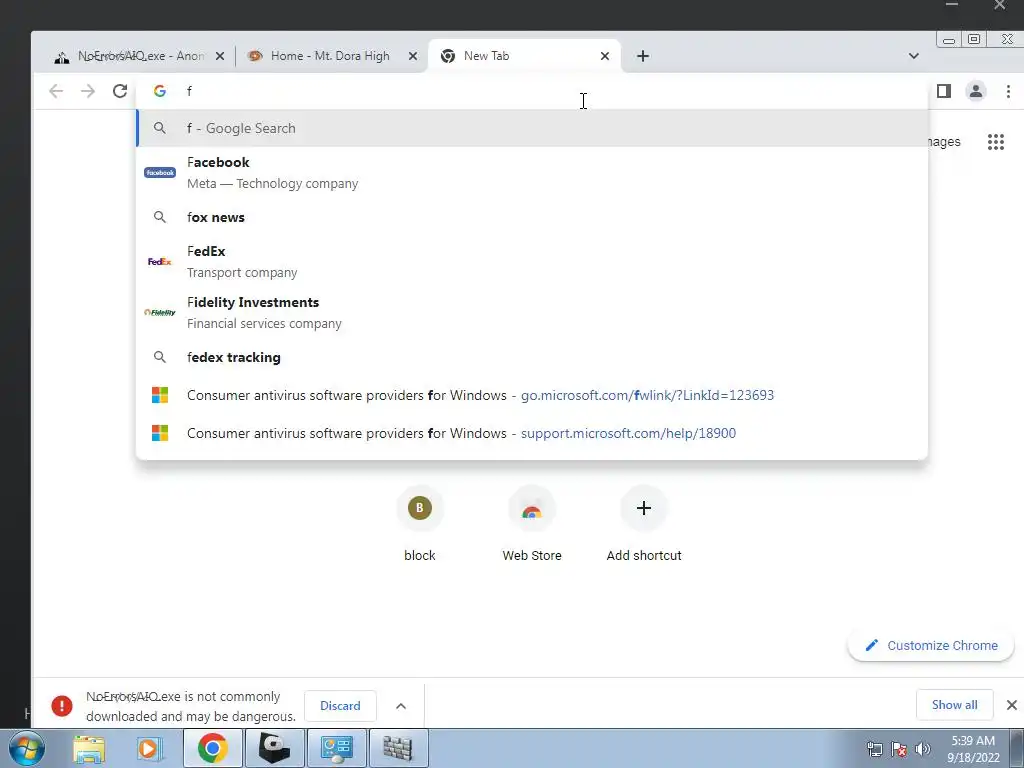Click the Images link on Google page

coord(944,142)
